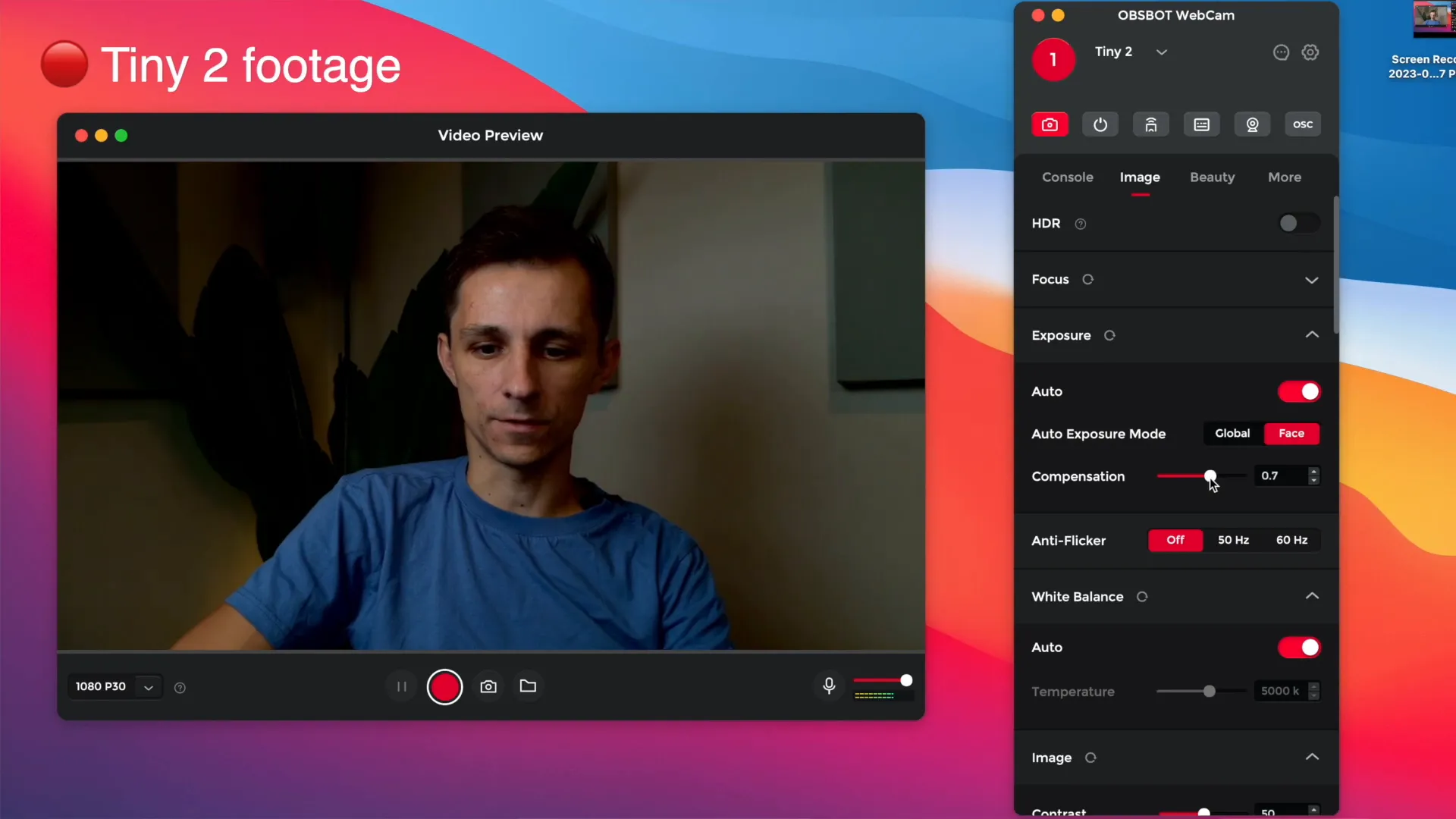Open the keyboard shortcuts icon in OBSBOT toolbar
Image resolution: width=1456 pixels, height=819 pixels.
click(x=1202, y=124)
